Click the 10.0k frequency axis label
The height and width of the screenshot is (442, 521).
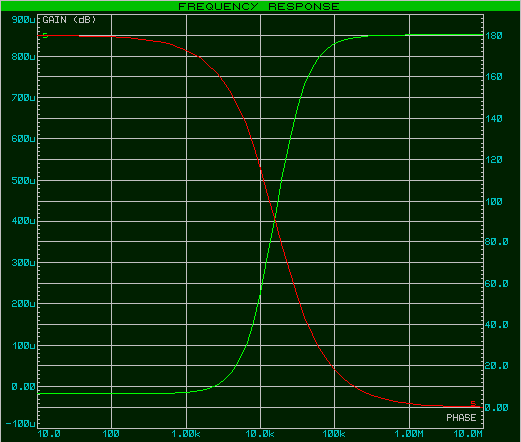coord(260,434)
